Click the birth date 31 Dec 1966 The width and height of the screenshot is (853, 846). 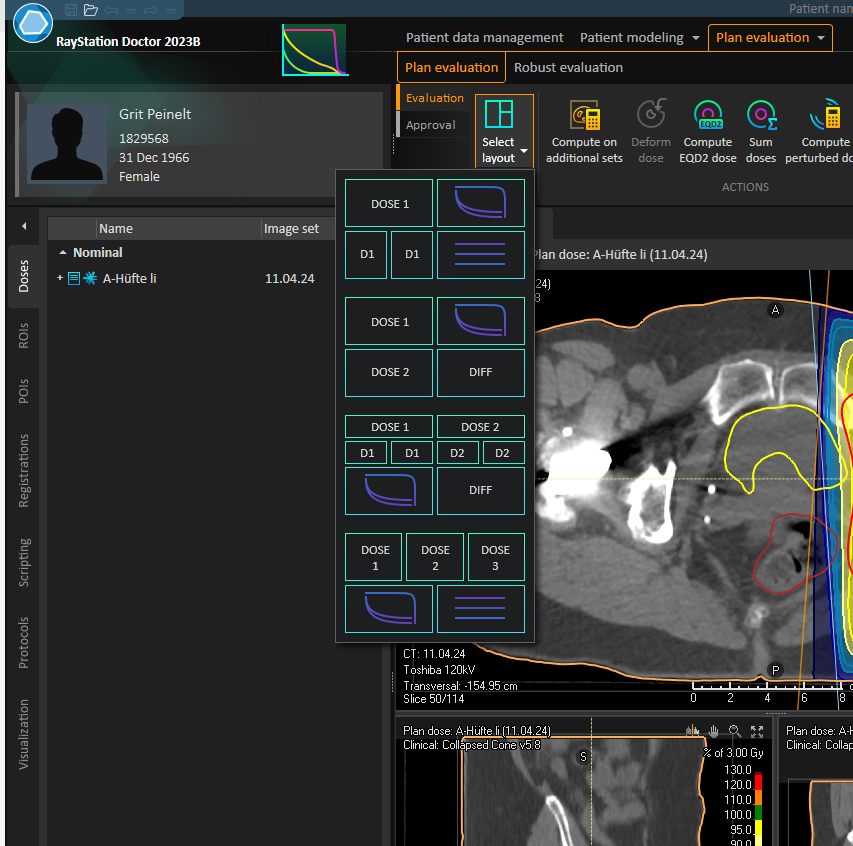click(154, 158)
